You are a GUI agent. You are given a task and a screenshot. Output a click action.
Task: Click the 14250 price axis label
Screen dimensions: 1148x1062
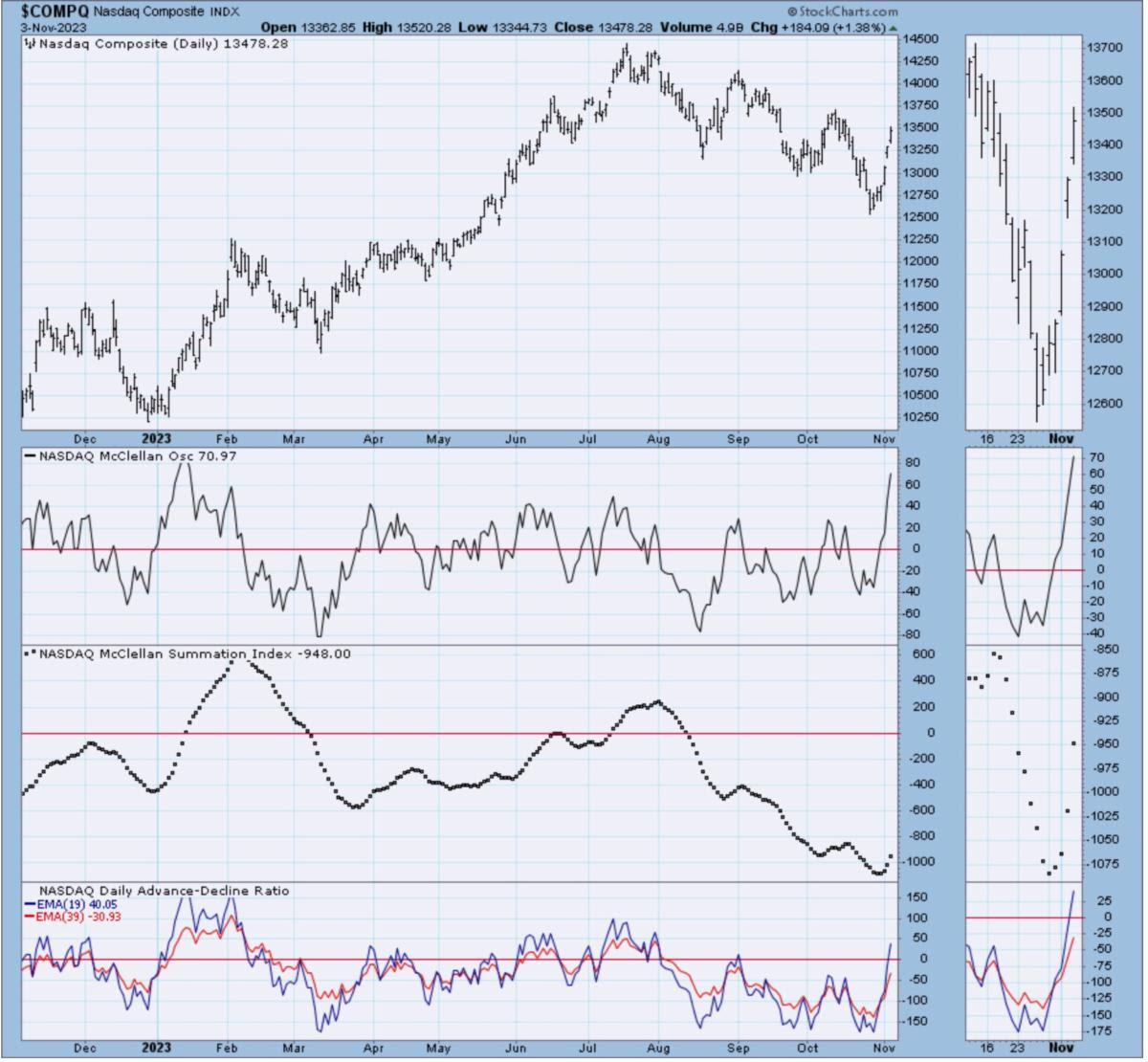point(922,60)
